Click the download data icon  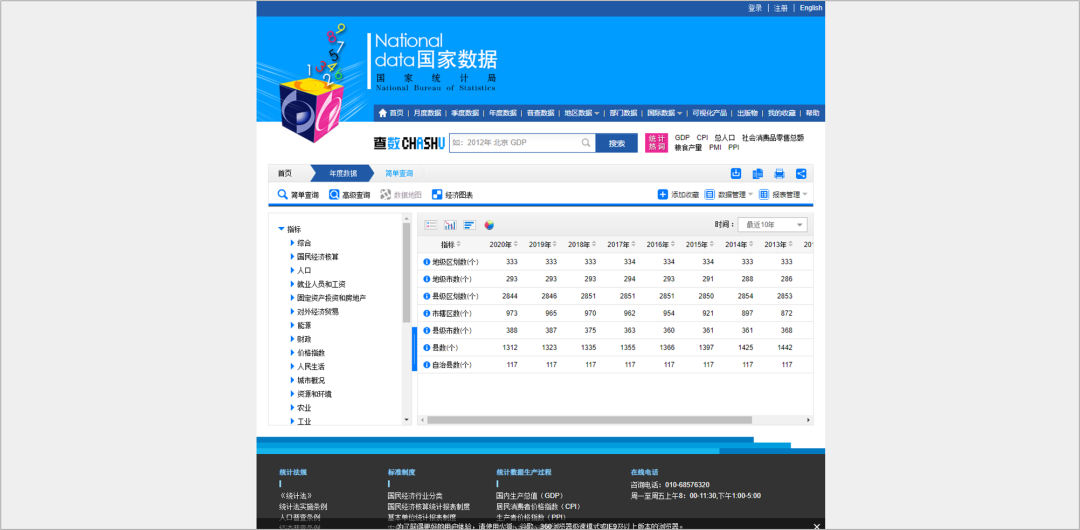tap(736, 174)
